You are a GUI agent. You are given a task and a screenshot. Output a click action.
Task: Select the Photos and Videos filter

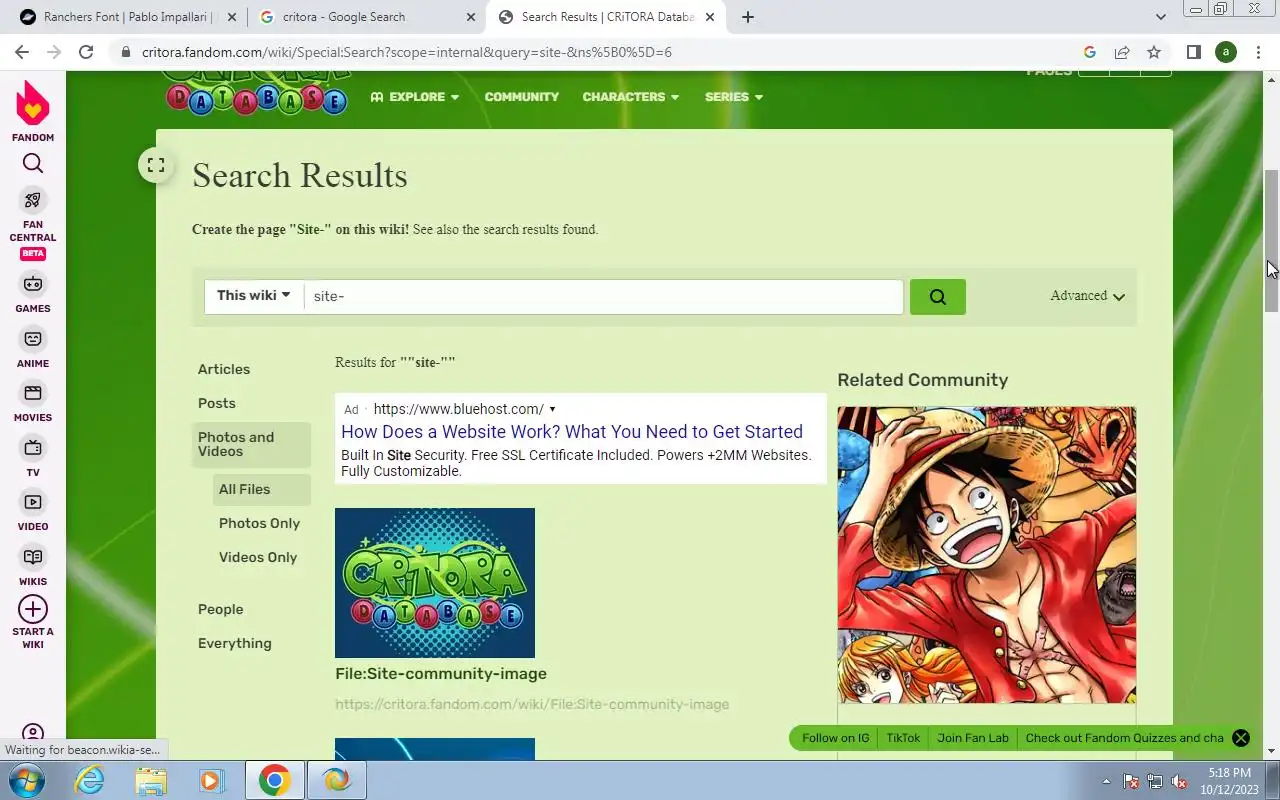251,444
